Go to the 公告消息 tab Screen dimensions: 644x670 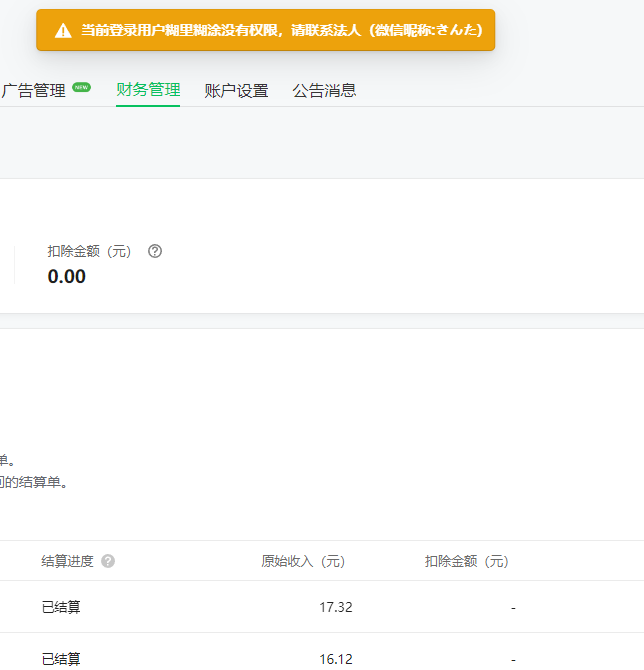(x=324, y=91)
